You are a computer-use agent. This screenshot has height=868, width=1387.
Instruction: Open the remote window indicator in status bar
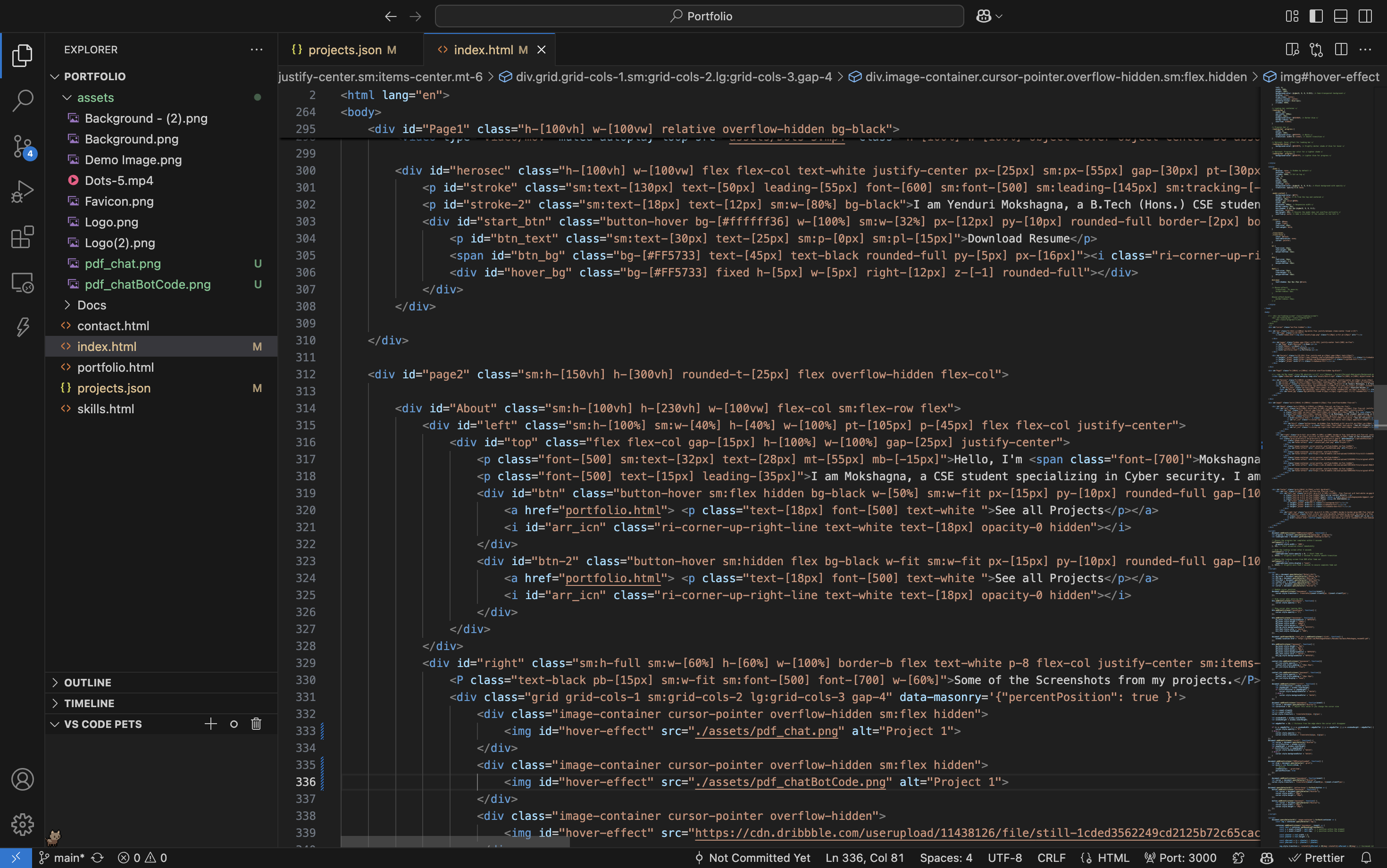pos(16,858)
